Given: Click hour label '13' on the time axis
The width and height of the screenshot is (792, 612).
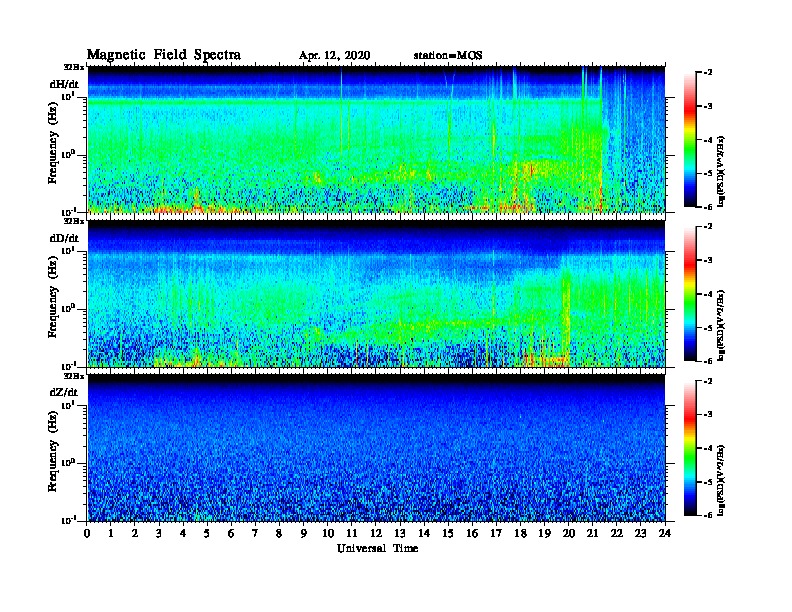Looking at the screenshot, I should pyautogui.click(x=400, y=534).
